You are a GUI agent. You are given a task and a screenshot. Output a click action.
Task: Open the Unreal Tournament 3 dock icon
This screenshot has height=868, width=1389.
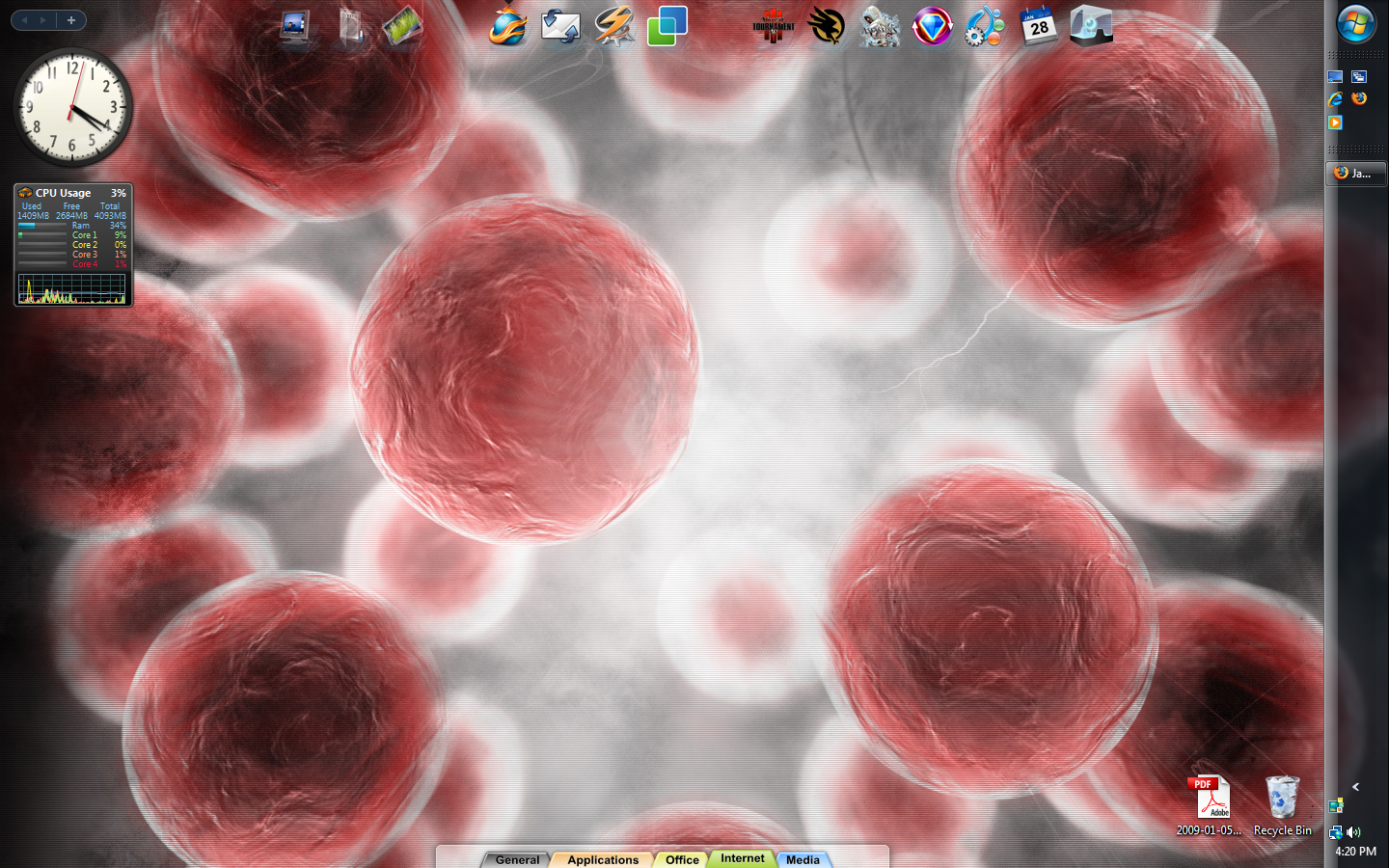click(773, 27)
